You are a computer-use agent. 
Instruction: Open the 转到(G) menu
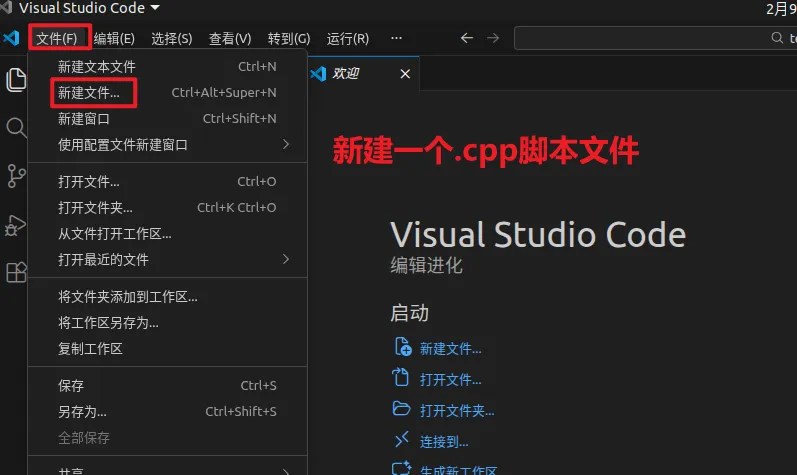pyautogui.click(x=289, y=38)
